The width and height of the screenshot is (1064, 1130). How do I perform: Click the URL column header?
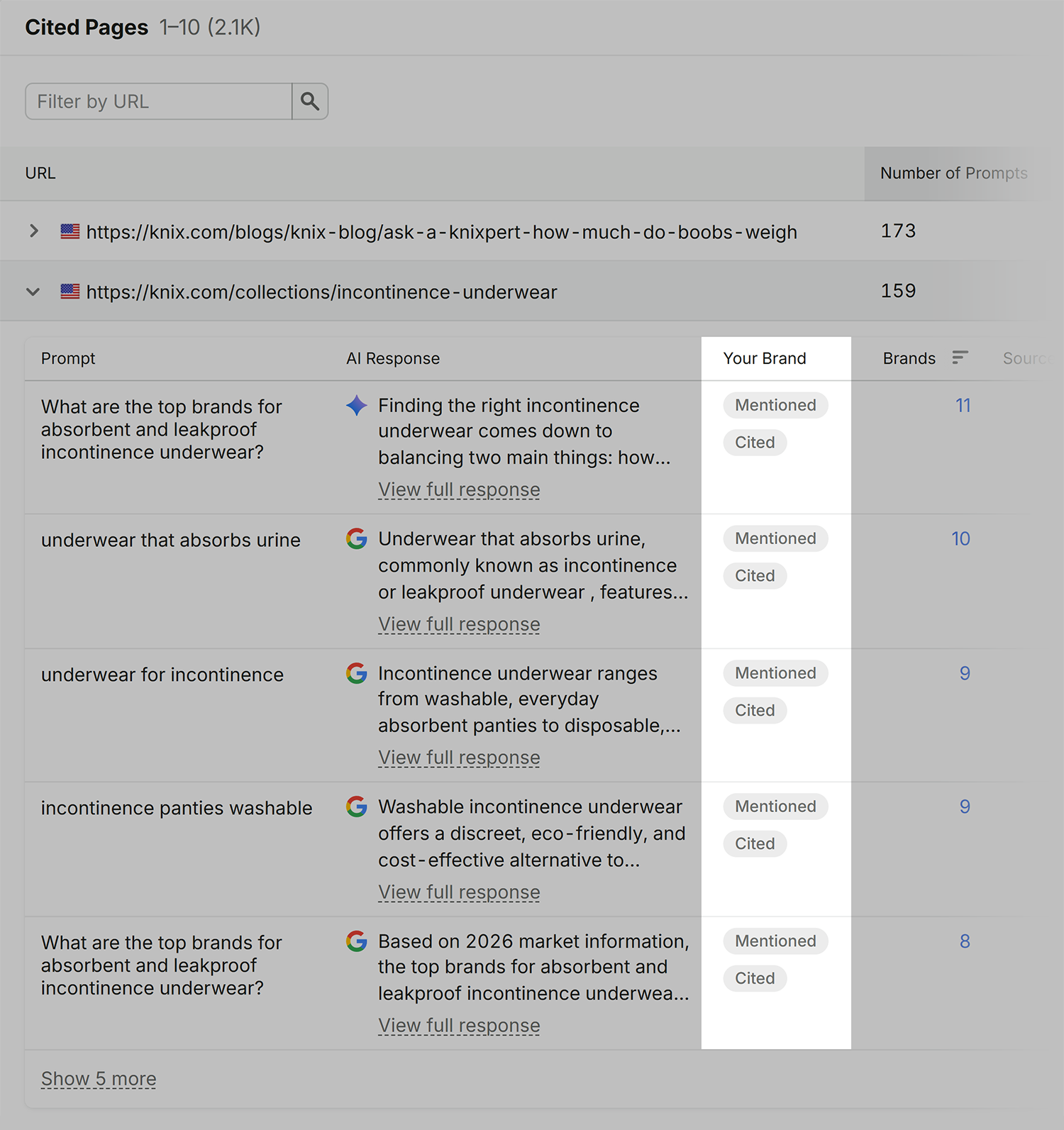coord(40,173)
